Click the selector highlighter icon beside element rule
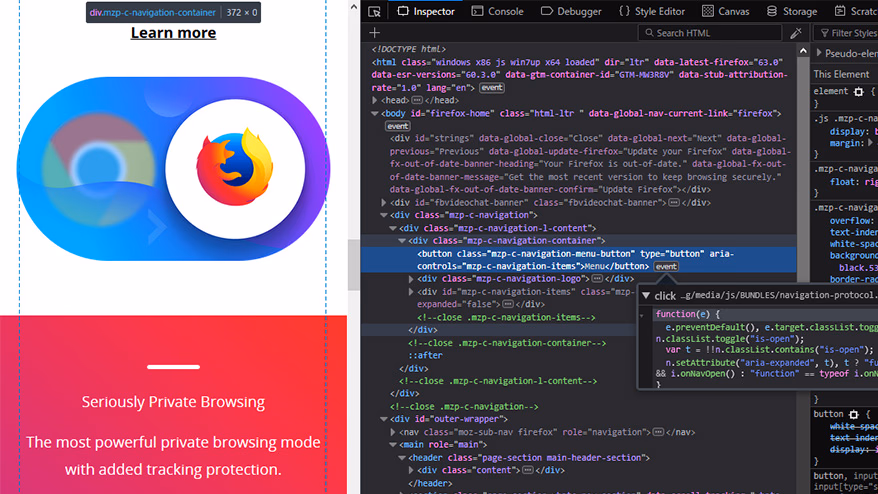Image resolution: width=878 pixels, height=494 pixels. (858, 92)
